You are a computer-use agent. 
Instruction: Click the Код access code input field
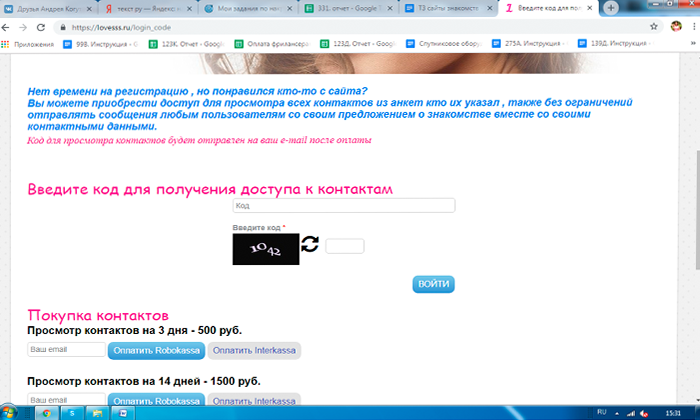tap(344, 205)
